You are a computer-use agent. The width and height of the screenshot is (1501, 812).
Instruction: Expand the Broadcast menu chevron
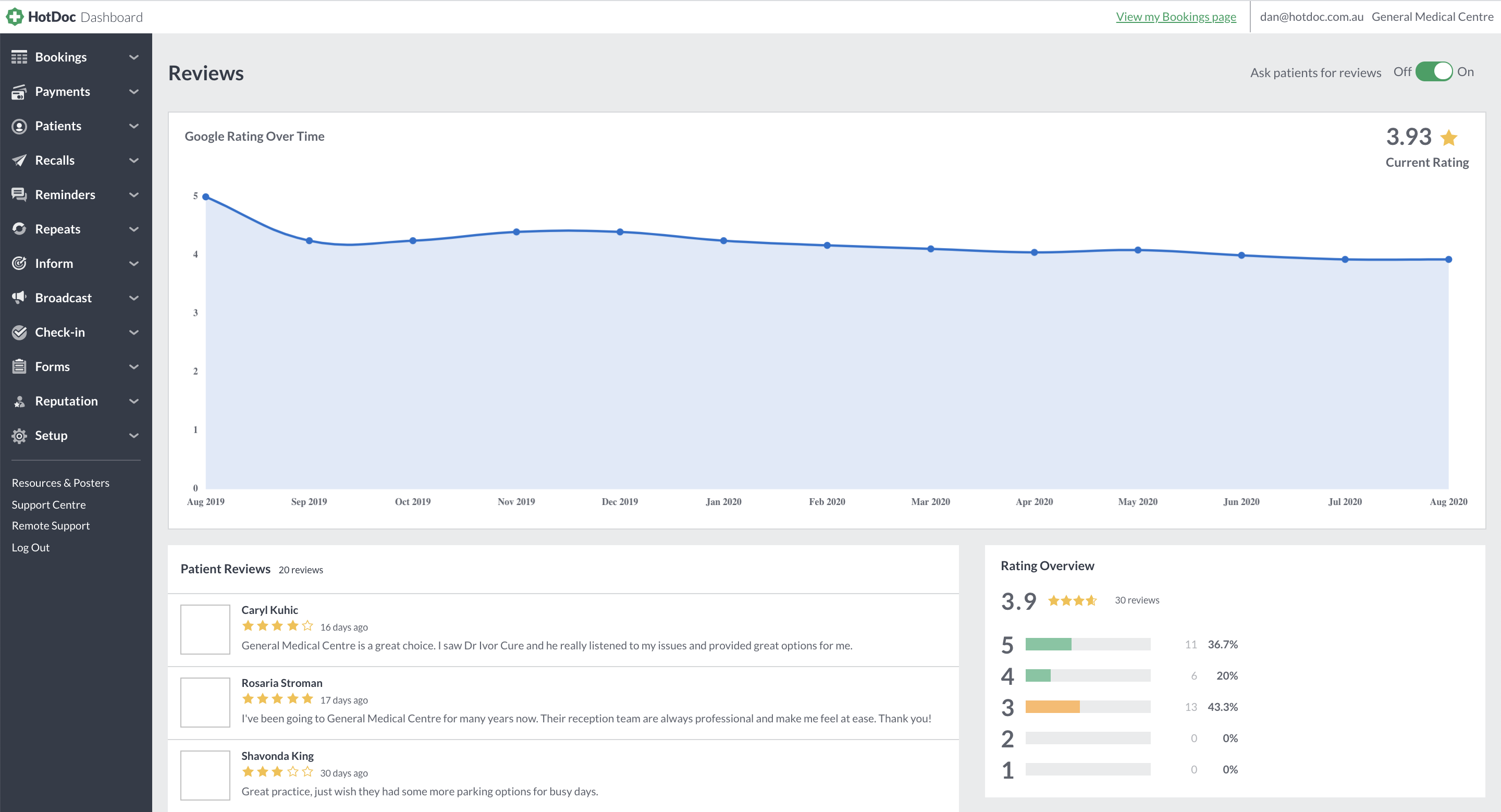[x=134, y=298]
